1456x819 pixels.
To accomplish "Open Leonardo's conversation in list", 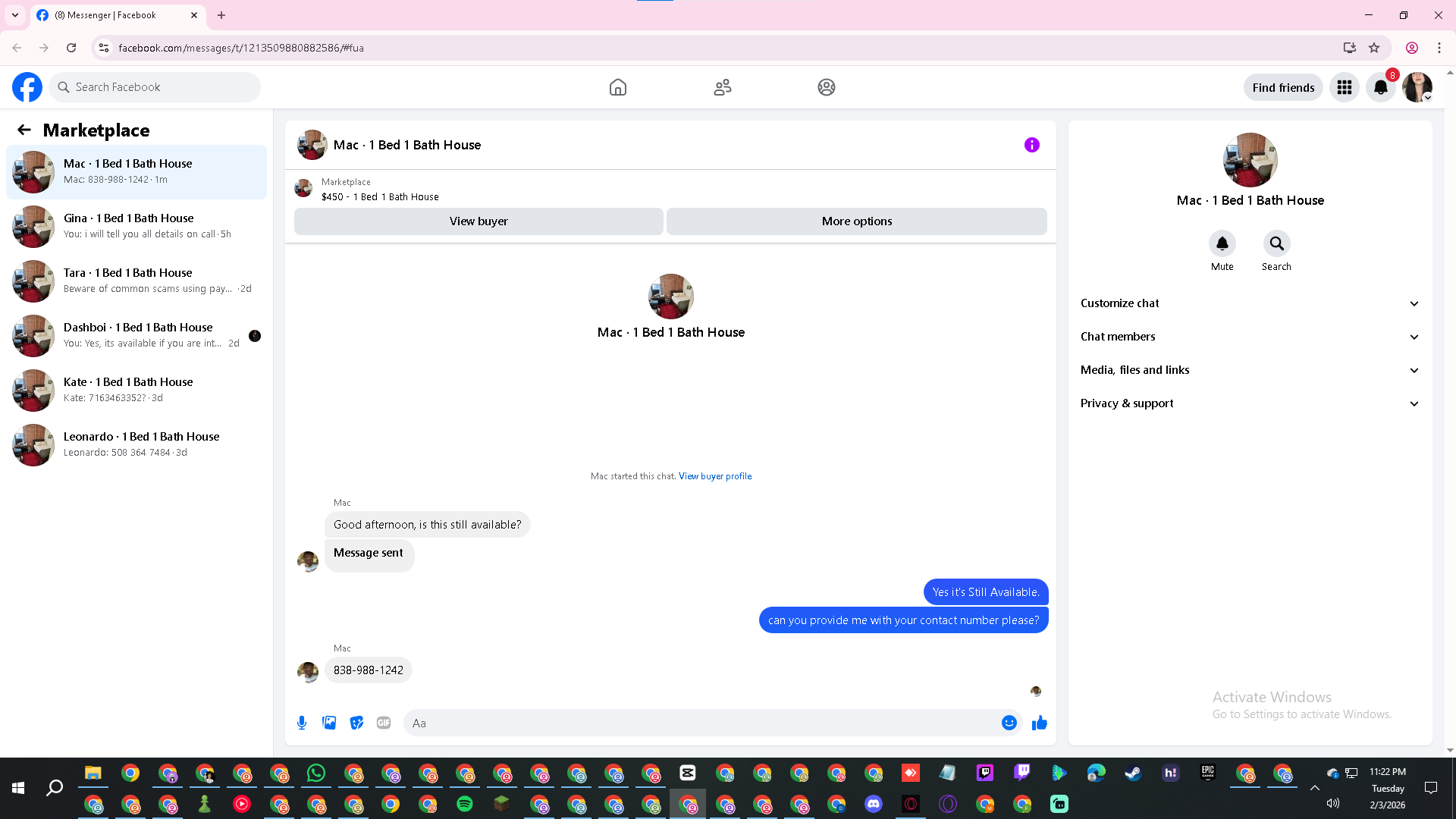I will (x=136, y=444).
